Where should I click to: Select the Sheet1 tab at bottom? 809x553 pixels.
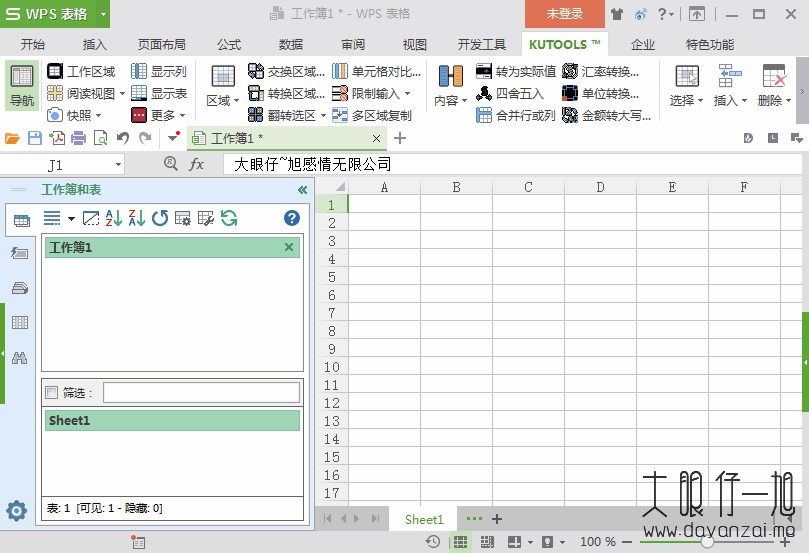click(424, 519)
